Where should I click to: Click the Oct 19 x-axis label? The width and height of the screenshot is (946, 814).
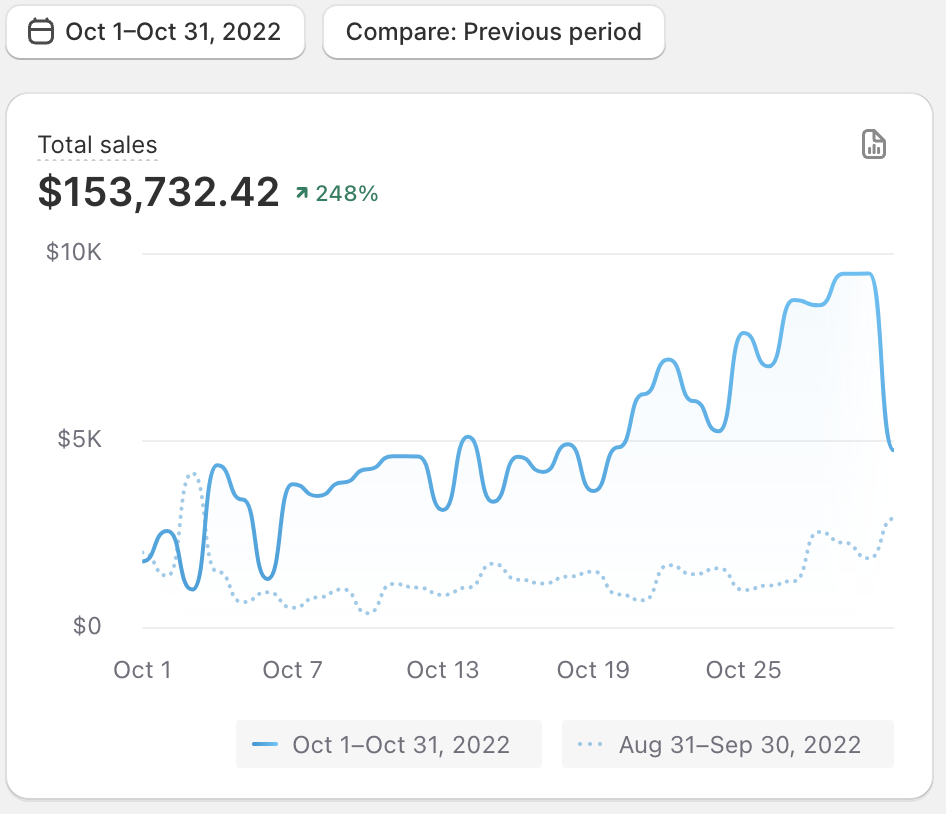pyautogui.click(x=592, y=670)
